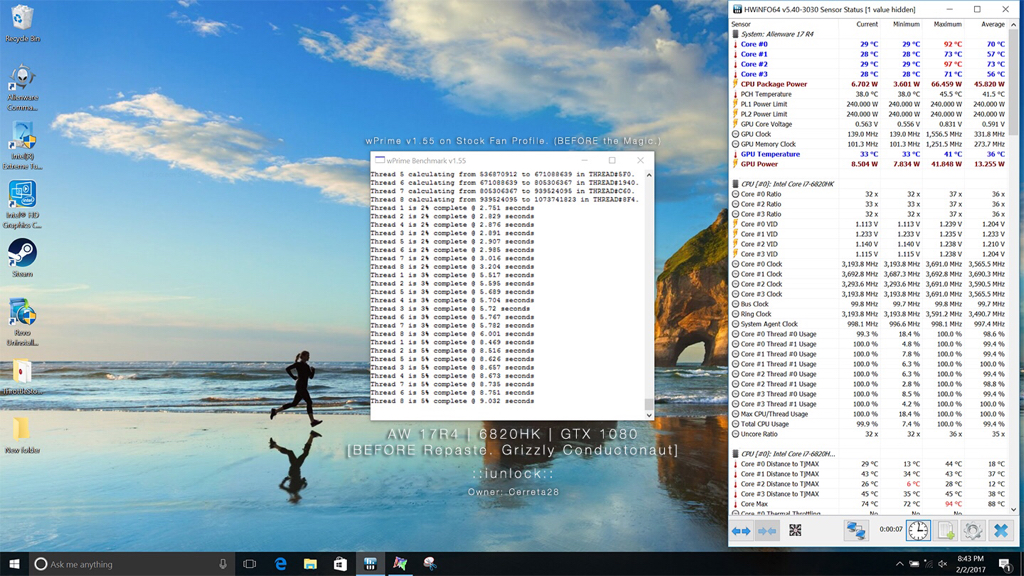
Task: Open HWiNFO sensor settings gear
Action: coord(972,530)
